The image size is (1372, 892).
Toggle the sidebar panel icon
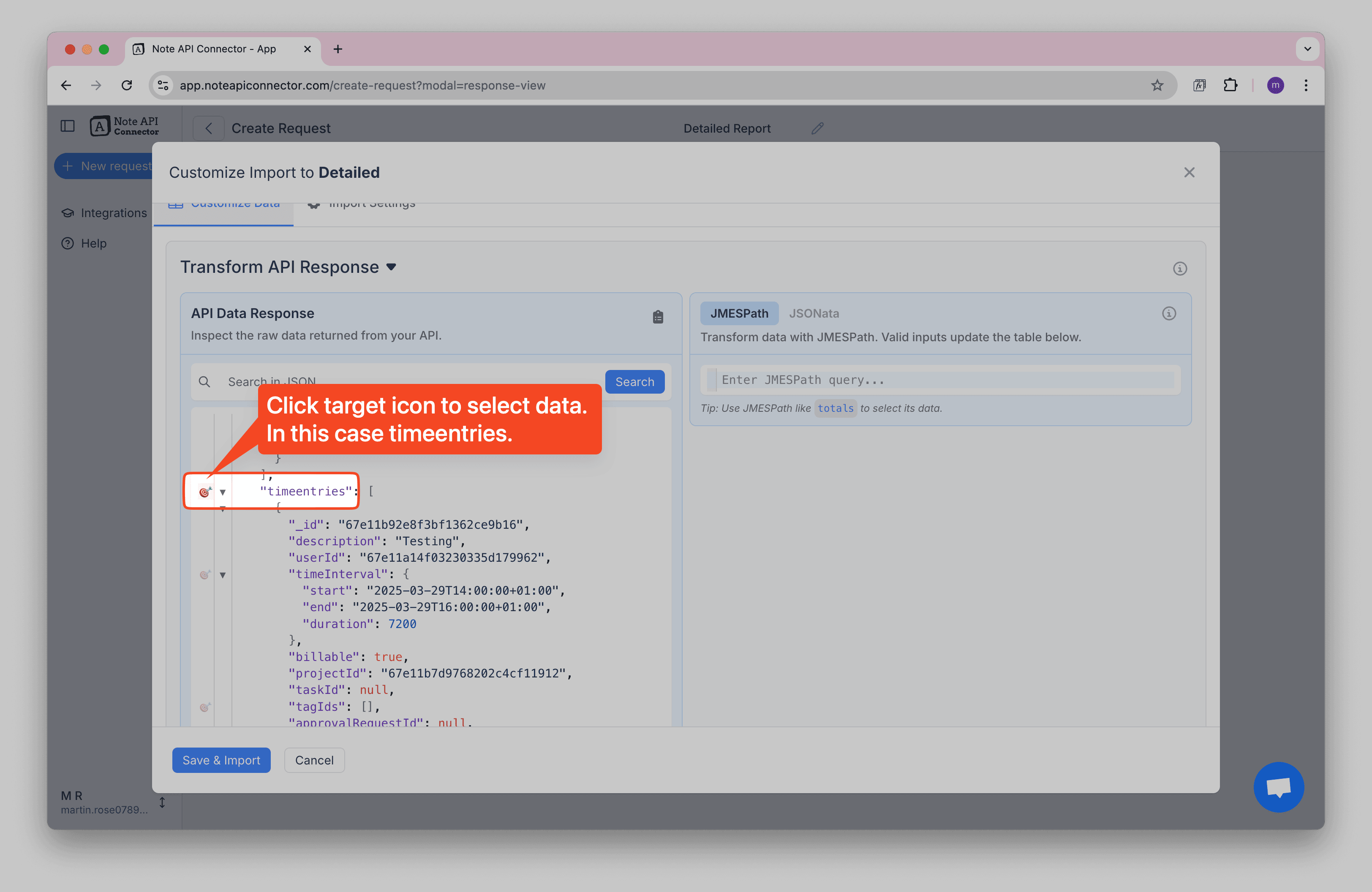[x=68, y=125]
